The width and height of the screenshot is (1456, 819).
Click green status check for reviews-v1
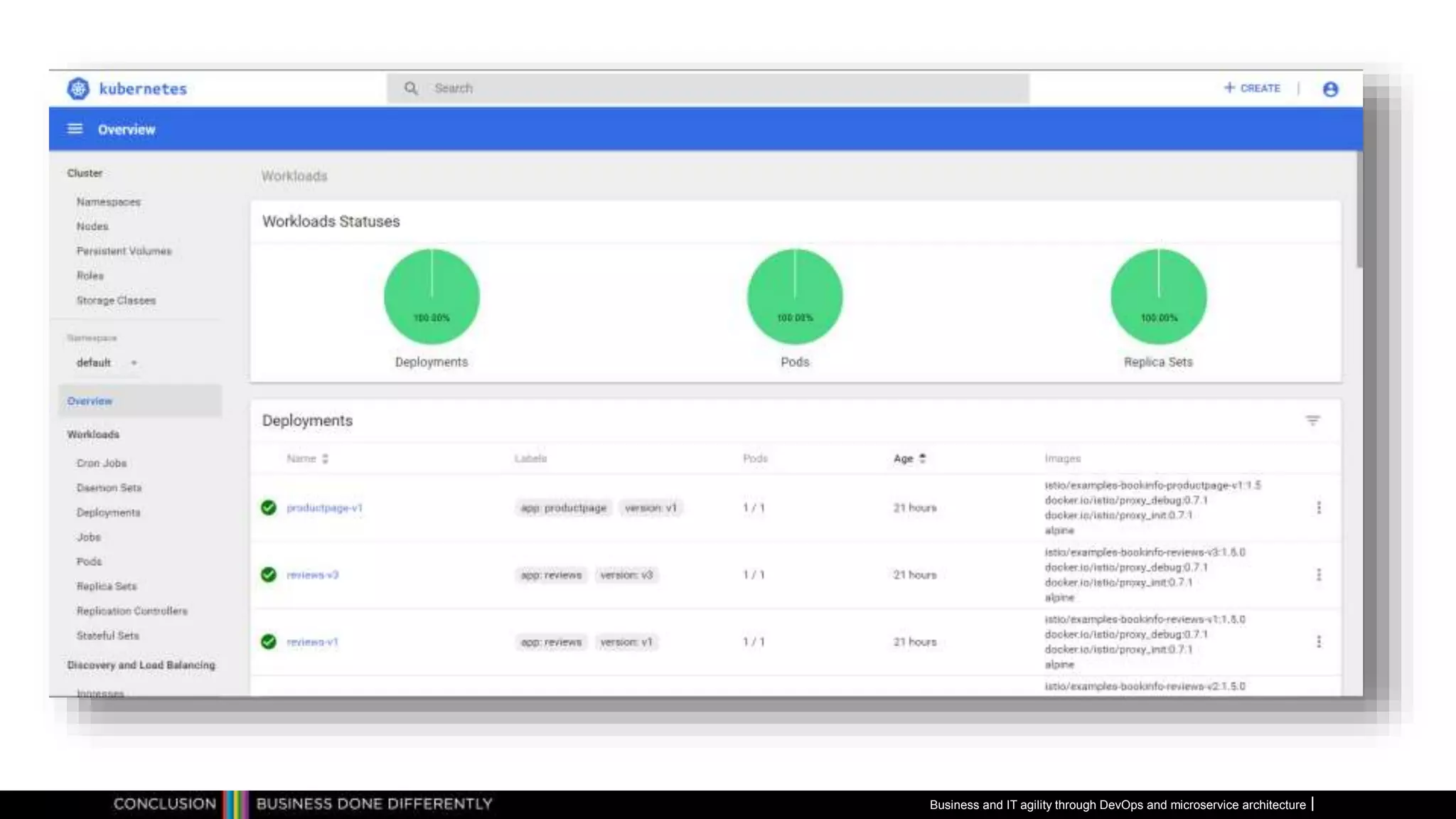[x=268, y=641]
